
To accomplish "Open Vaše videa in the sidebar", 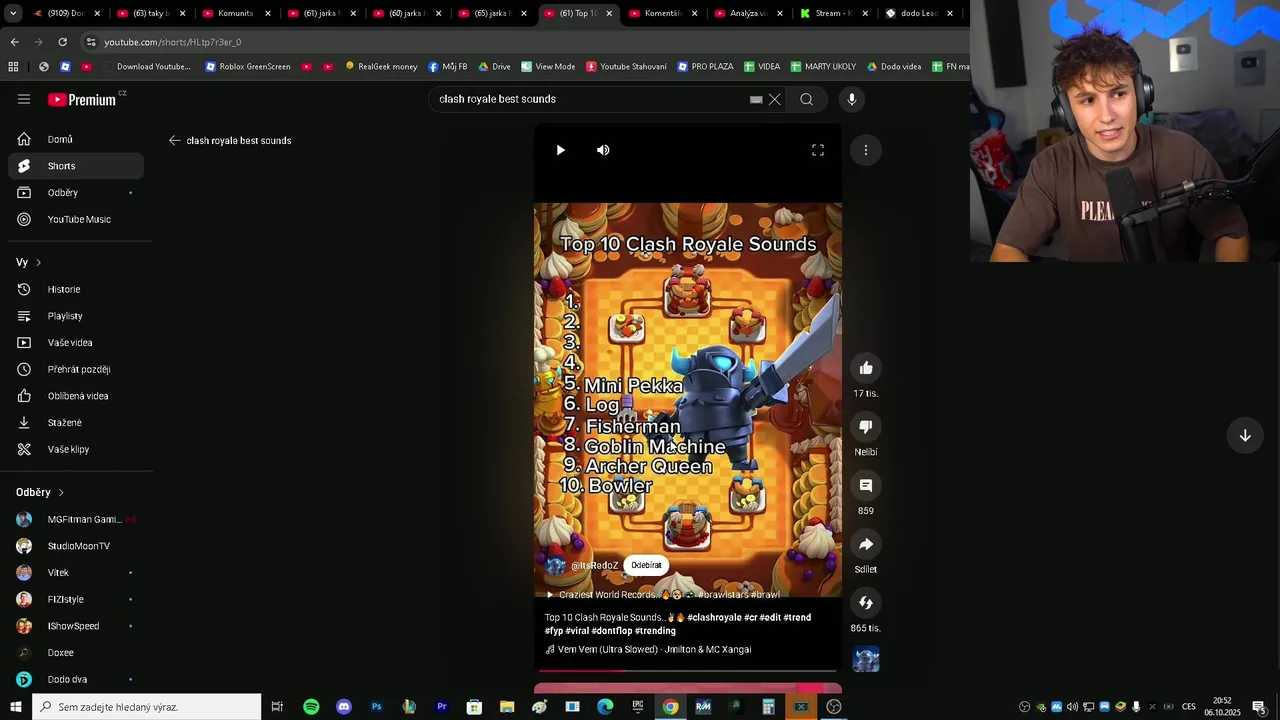I will [76, 342].
